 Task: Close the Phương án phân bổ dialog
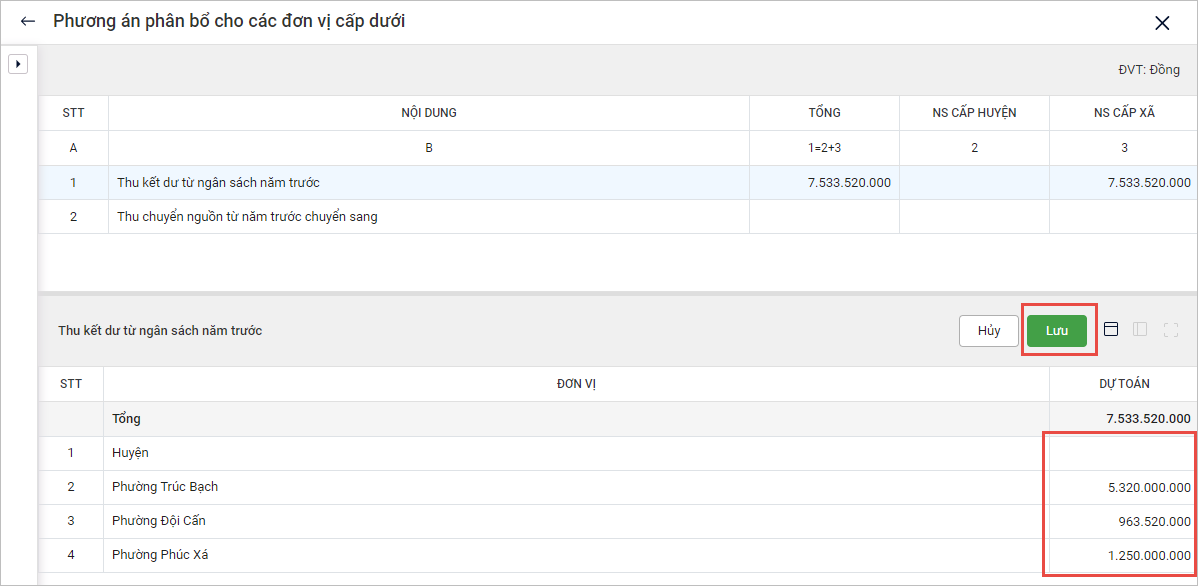click(1162, 23)
